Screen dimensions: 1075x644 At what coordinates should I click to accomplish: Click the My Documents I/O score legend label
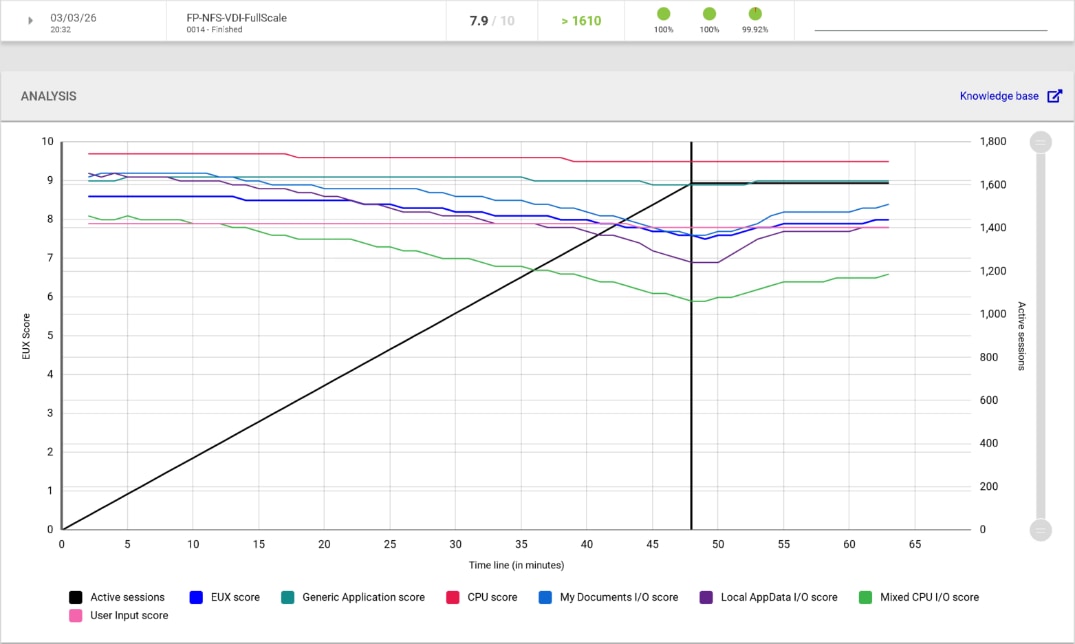(619, 597)
